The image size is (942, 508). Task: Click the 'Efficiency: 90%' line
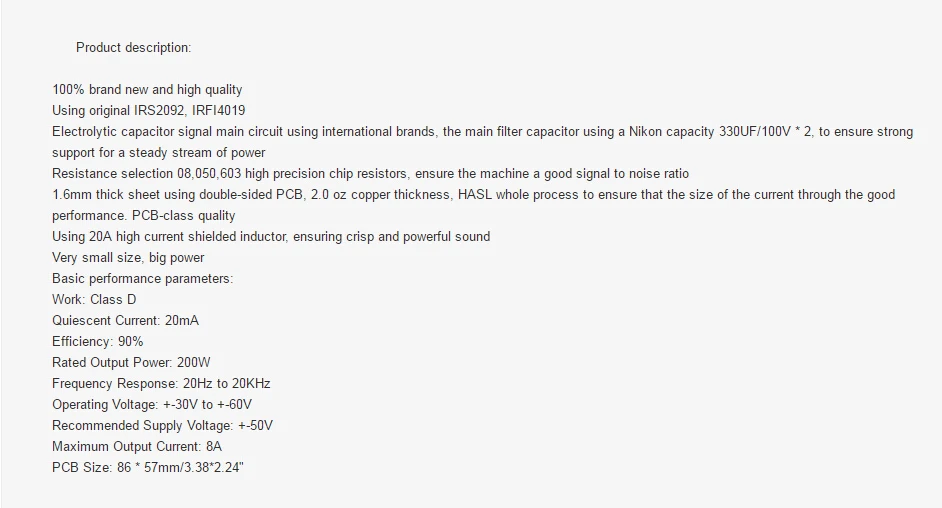click(98, 342)
